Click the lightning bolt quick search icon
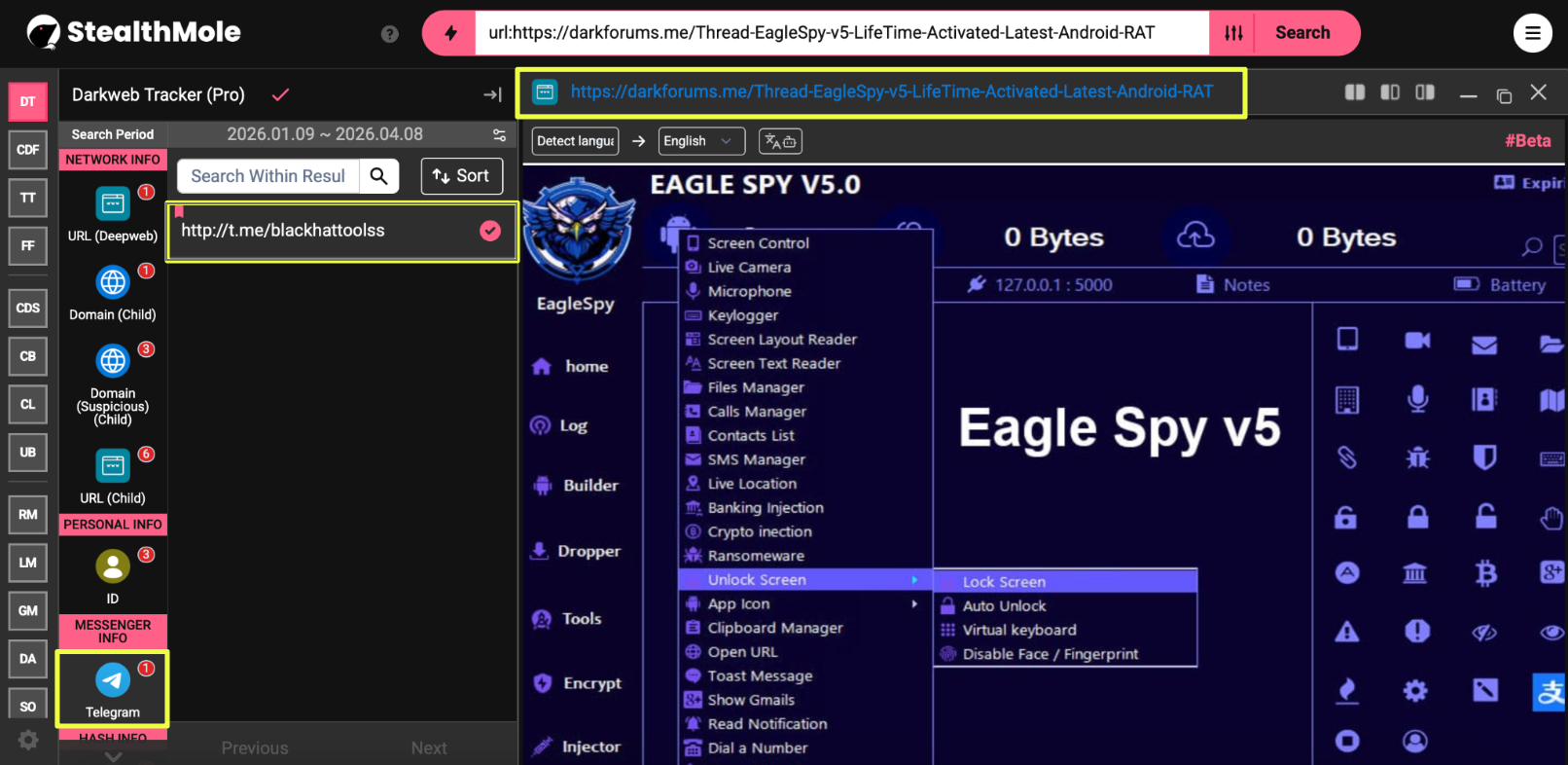Viewport: 1568px width, 765px height. (x=450, y=33)
